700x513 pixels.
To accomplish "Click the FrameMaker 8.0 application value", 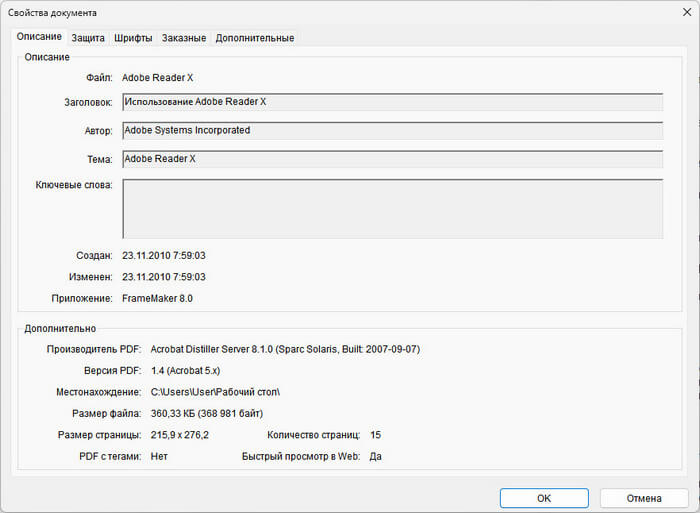I will [x=158, y=298].
